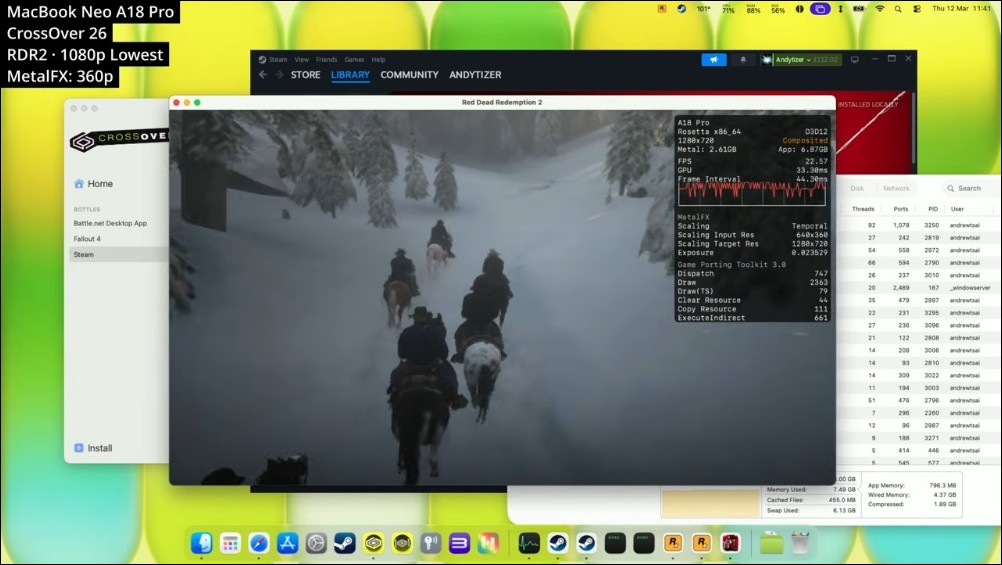
Task: Click the Red Dead Redemption 2 dock icon
Action: tap(730, 543)
